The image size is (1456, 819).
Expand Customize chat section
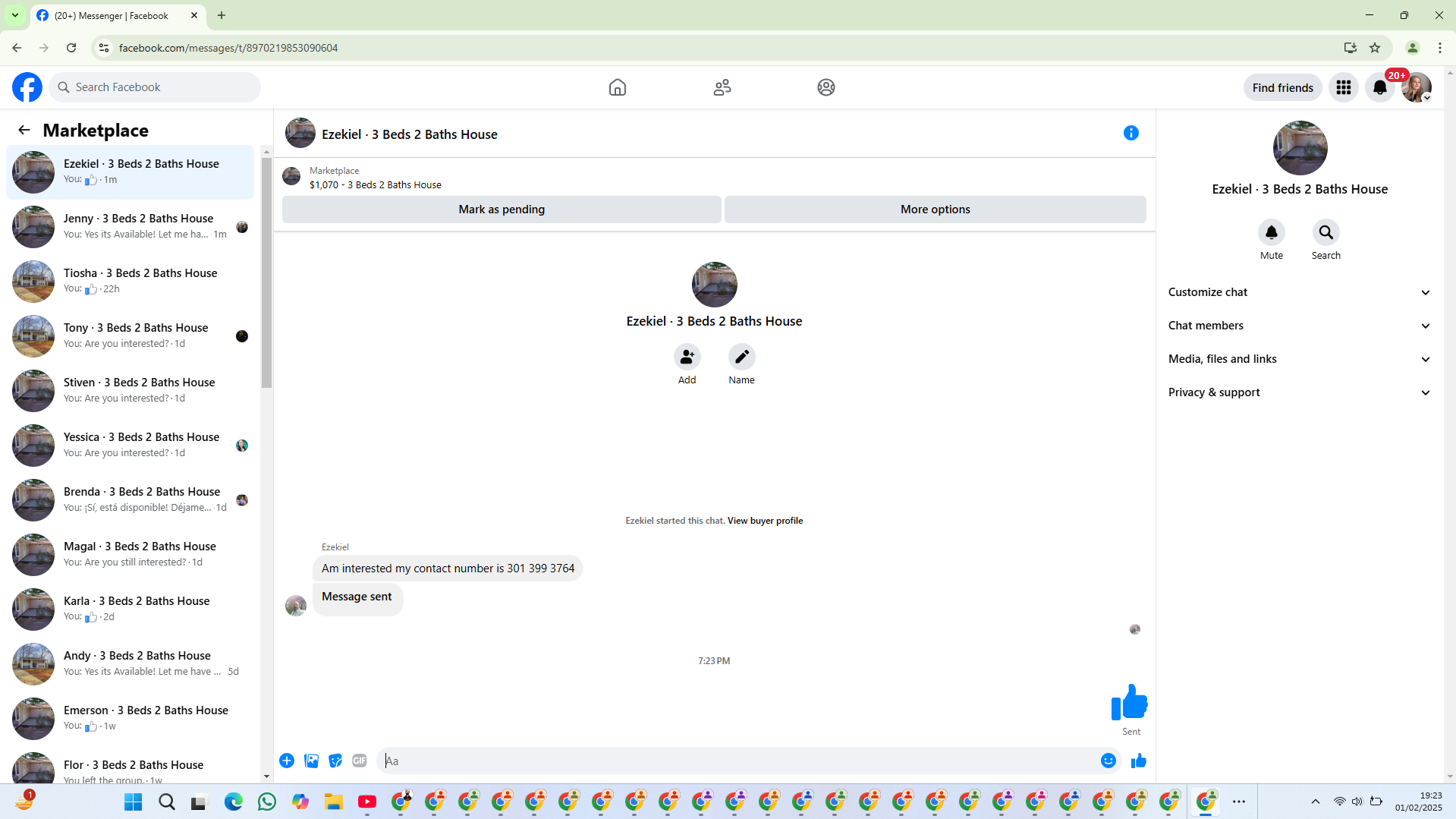click(1300, 292)
